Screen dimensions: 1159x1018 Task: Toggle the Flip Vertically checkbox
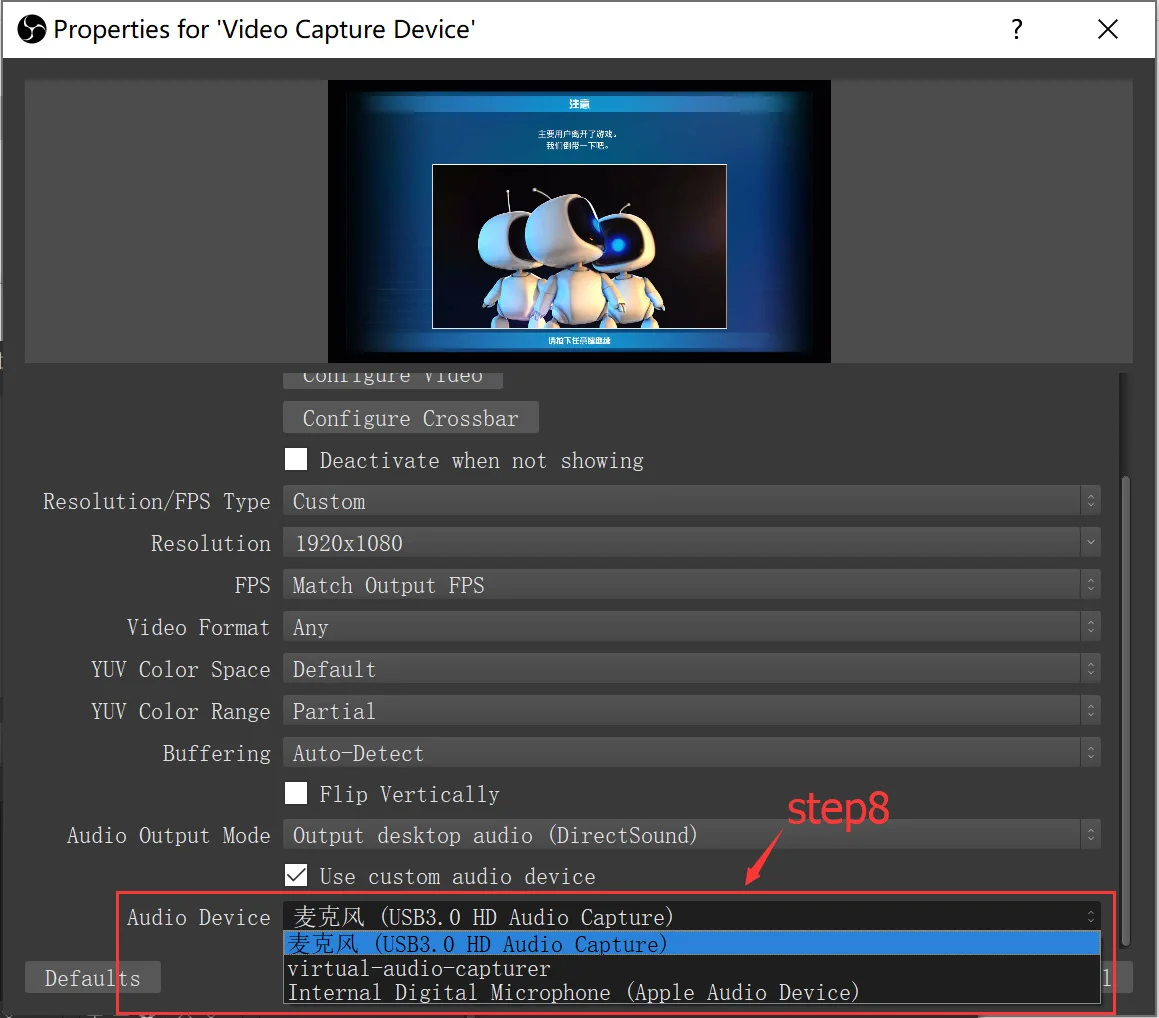(296, 793)
